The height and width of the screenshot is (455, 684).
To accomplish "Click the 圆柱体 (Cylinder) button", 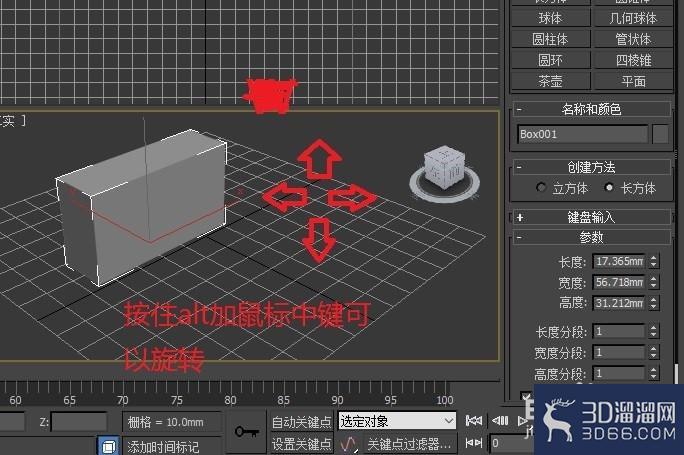I will coord(551,39).
